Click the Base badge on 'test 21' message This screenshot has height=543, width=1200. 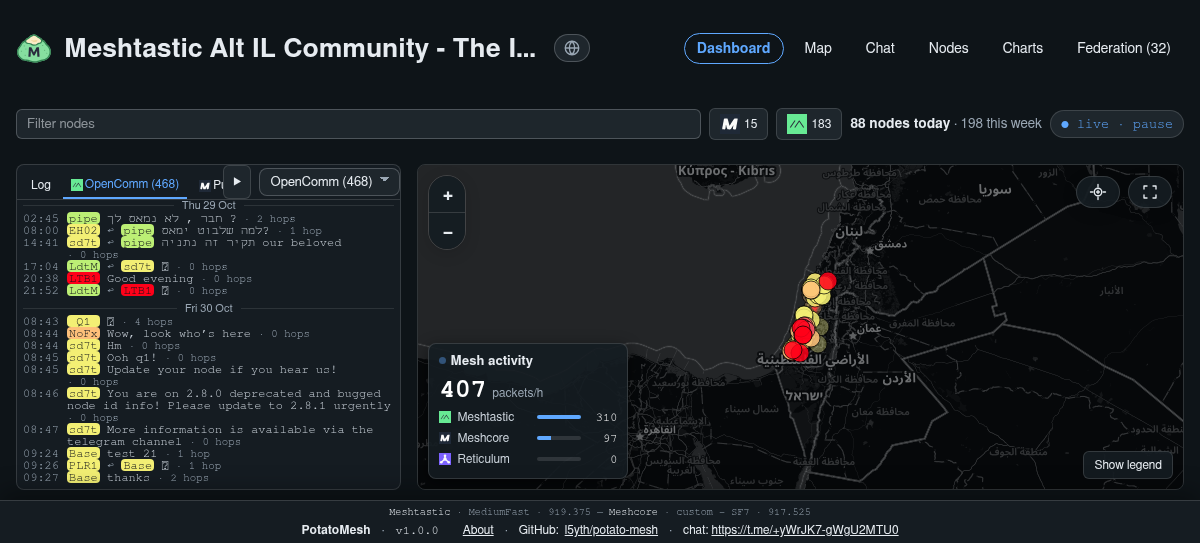tap(83, 453)
